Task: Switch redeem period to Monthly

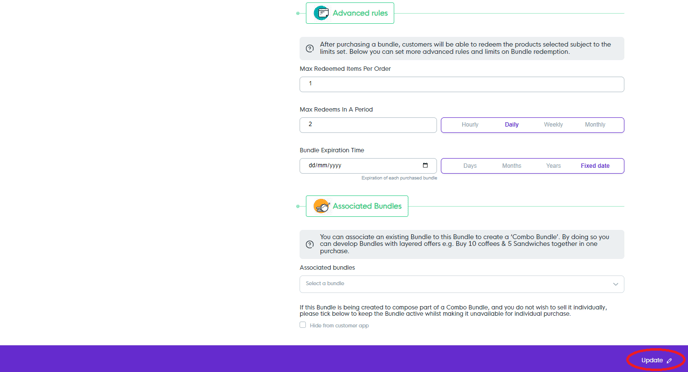Action: (595, 125)
